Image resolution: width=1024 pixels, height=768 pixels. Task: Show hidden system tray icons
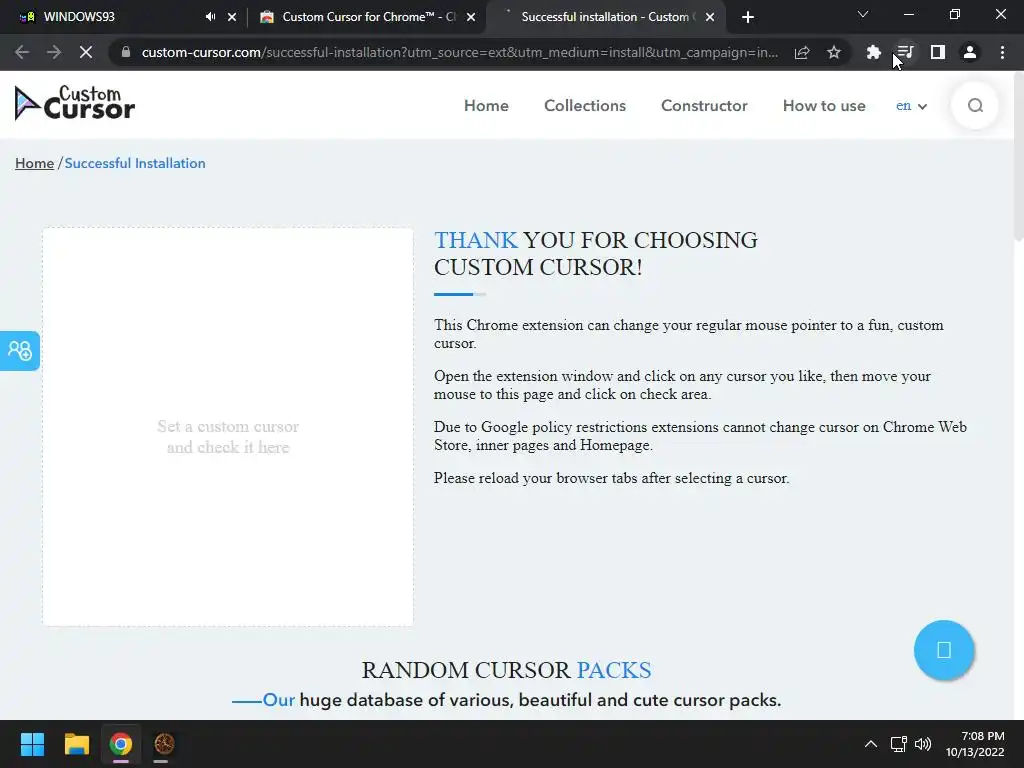pos(871,744)
